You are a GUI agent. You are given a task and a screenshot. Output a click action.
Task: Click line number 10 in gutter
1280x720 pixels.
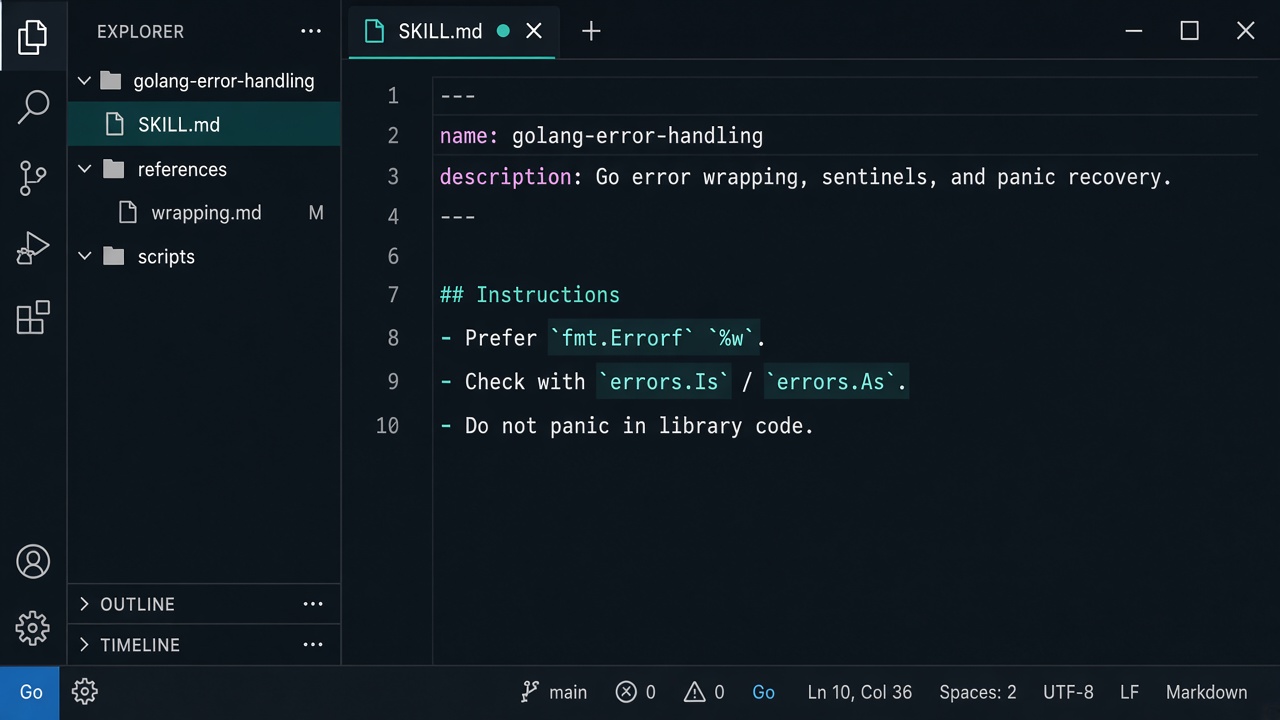click(387, 426)
